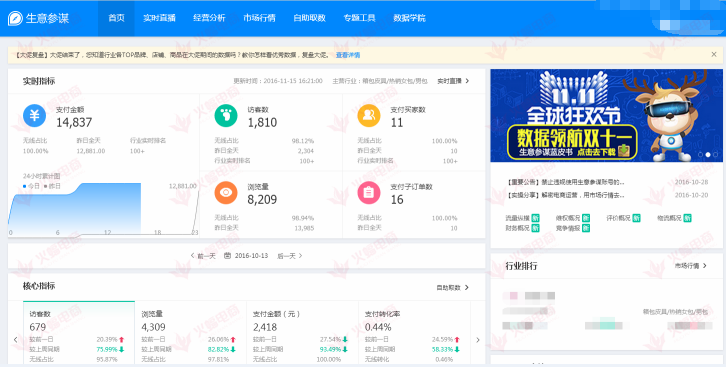Open the 维权概况 link
The width and height of the screenshot is (726, 367).
point(568,218)
